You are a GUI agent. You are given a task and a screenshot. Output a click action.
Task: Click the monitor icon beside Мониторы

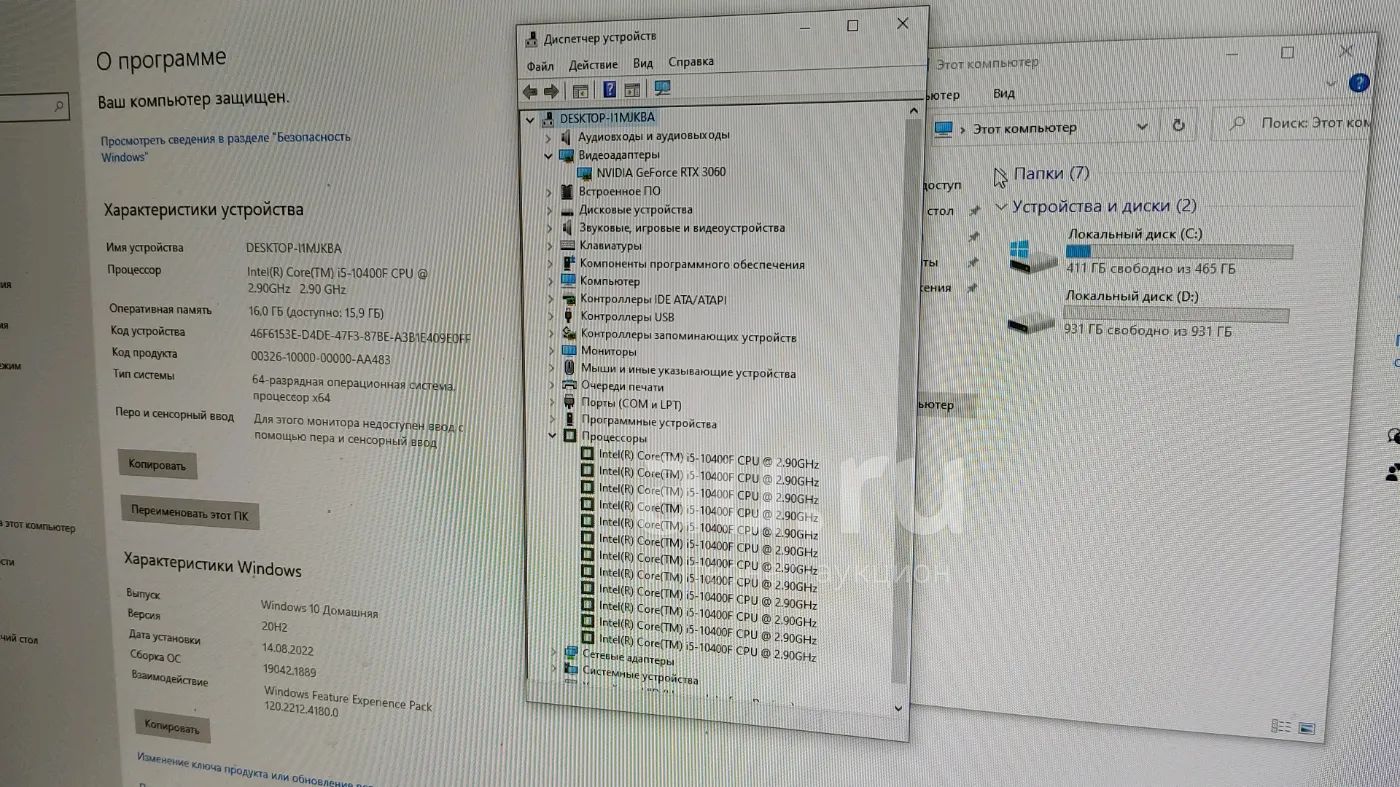(x=569, y=351)
